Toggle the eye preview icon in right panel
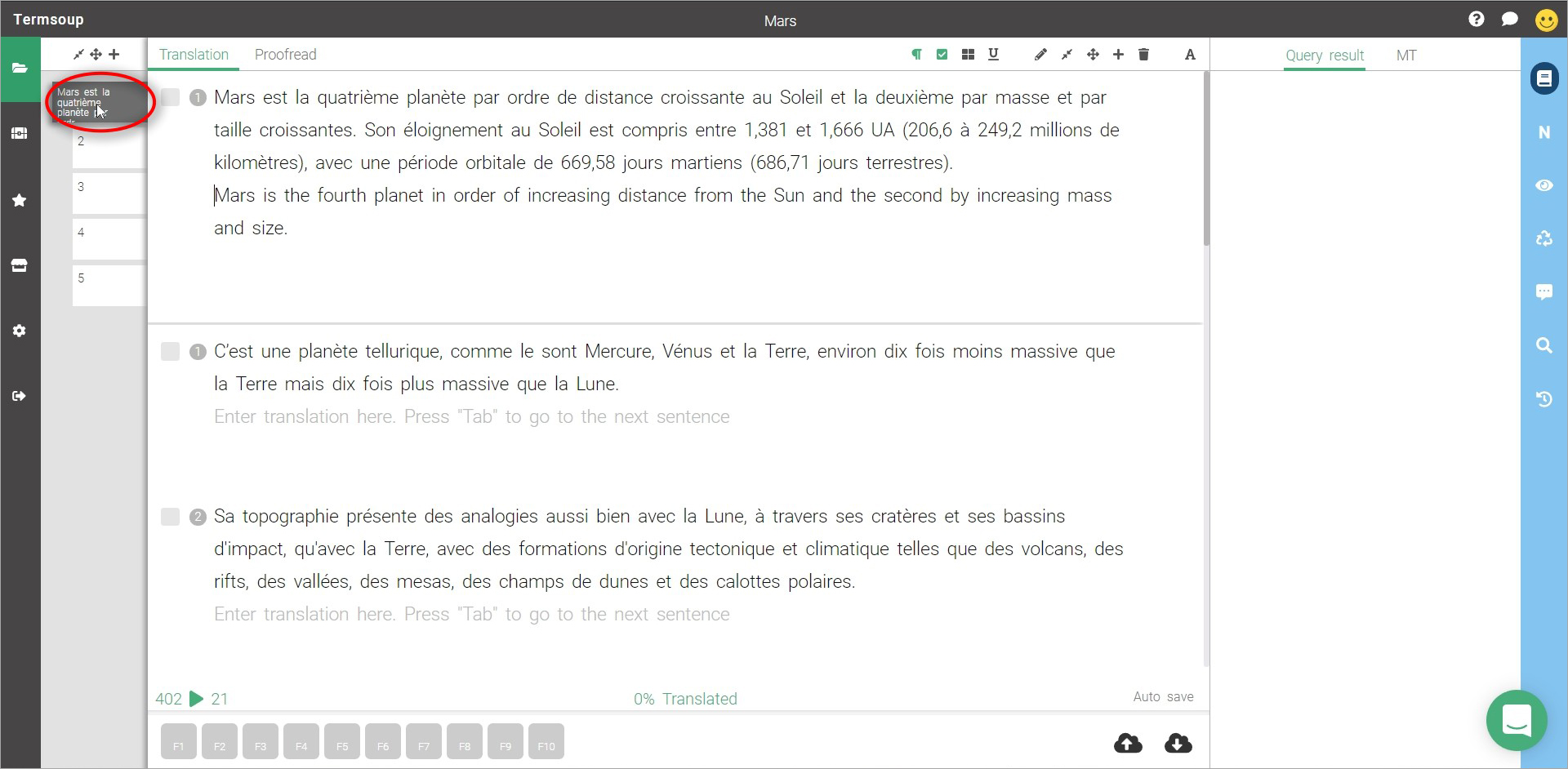Viewport: 1568px width, 769px height. [x=1544, y=185]
